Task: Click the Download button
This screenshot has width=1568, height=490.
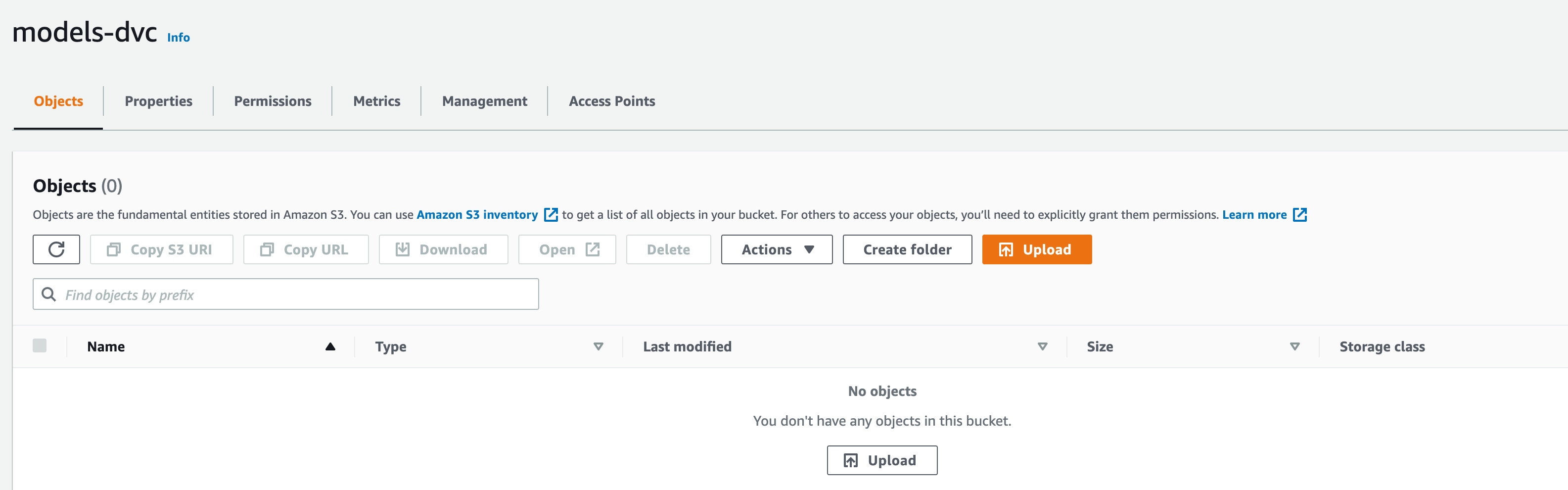Action: (443, 249)
